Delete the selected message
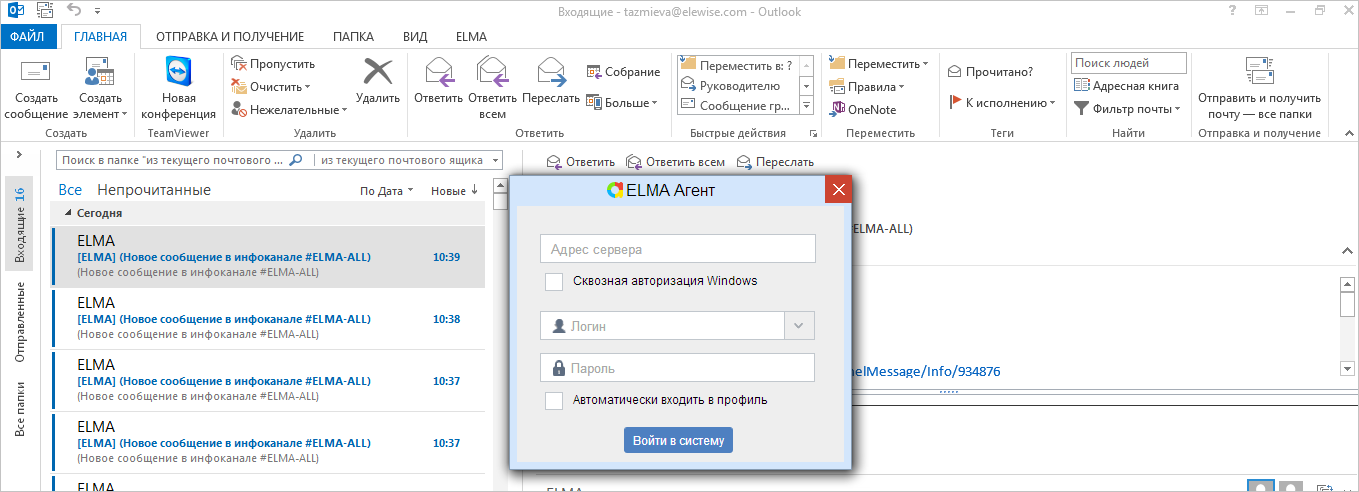1359x492 pixels. tap(377, 81)
